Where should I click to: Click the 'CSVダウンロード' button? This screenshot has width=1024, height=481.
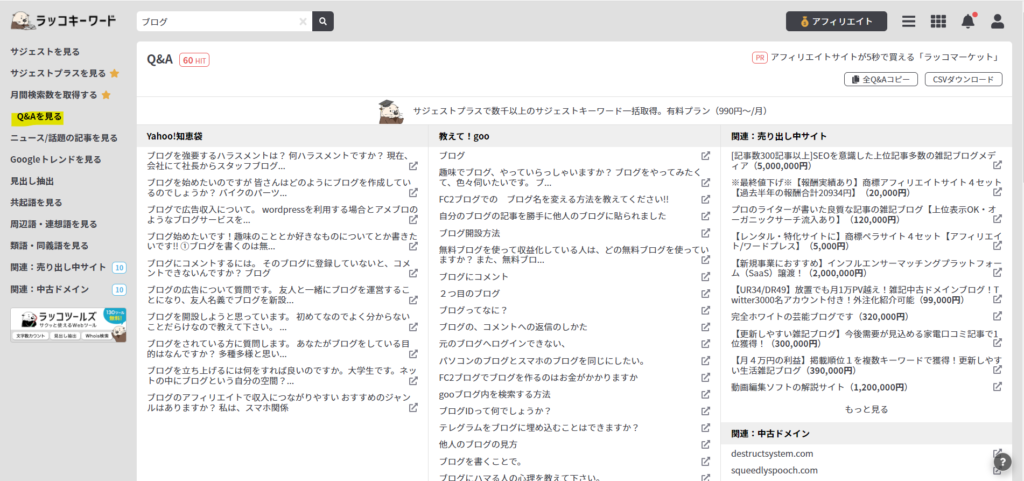pos(963,79)
